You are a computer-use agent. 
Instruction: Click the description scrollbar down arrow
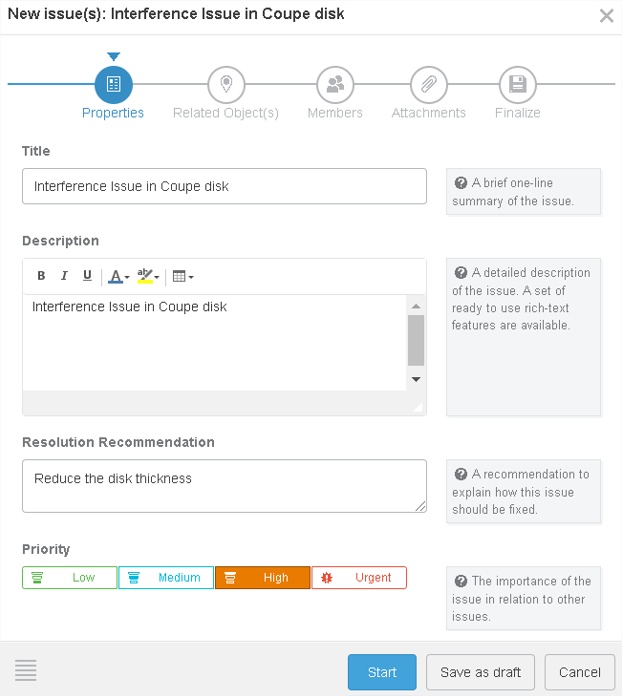416,380
